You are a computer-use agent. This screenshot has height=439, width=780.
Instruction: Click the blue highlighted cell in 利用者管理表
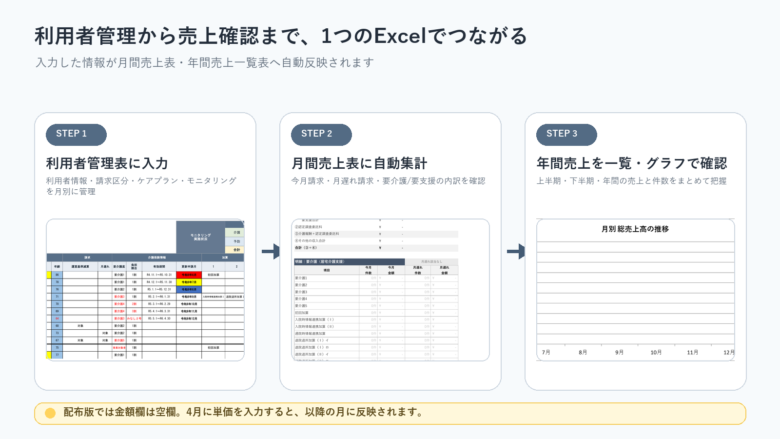pos(189,289)
